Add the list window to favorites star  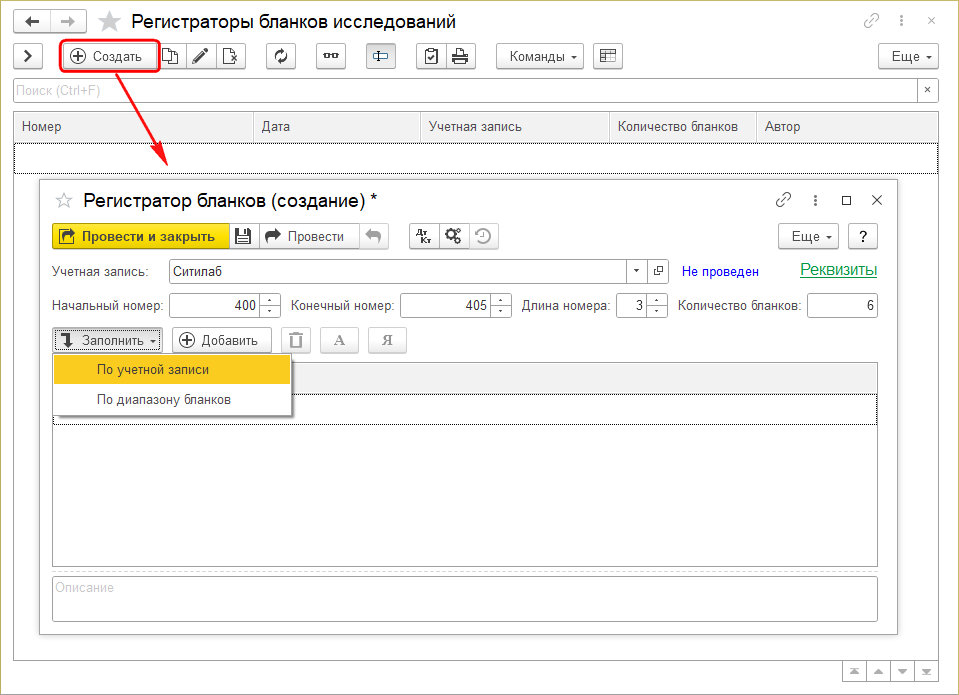[x=109, y=22]
